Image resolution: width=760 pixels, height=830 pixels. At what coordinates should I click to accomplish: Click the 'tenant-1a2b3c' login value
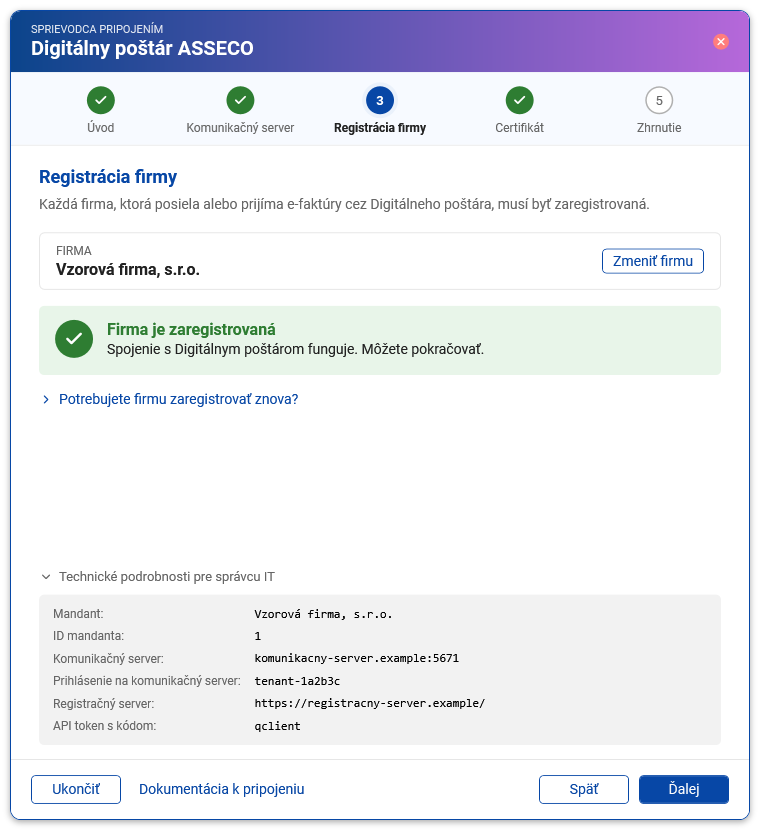(297, 681)
